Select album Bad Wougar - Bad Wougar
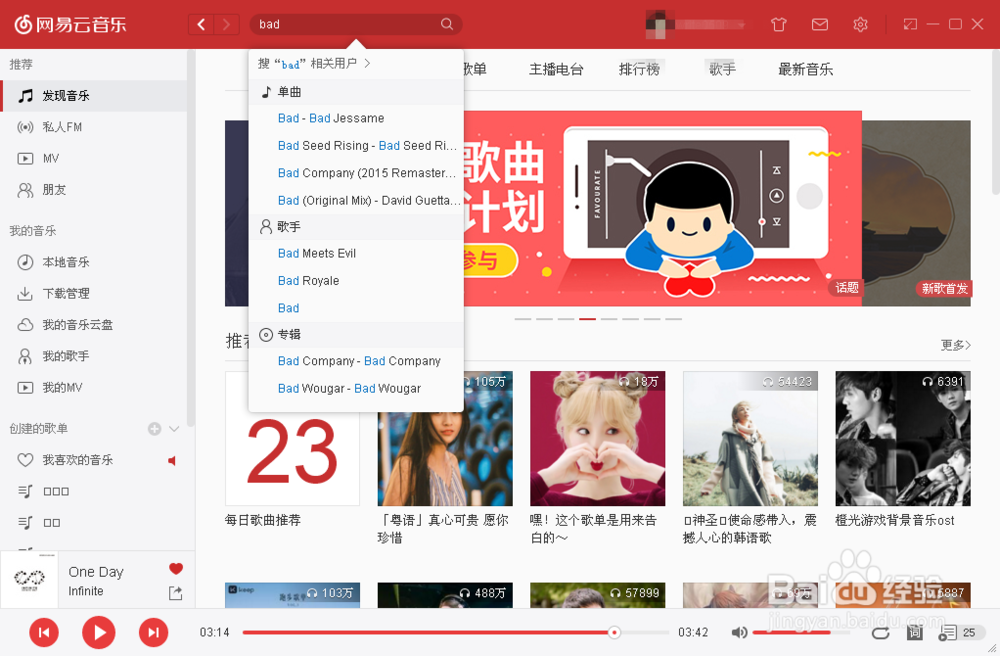The image size is (1000, 656). point(356,388)
